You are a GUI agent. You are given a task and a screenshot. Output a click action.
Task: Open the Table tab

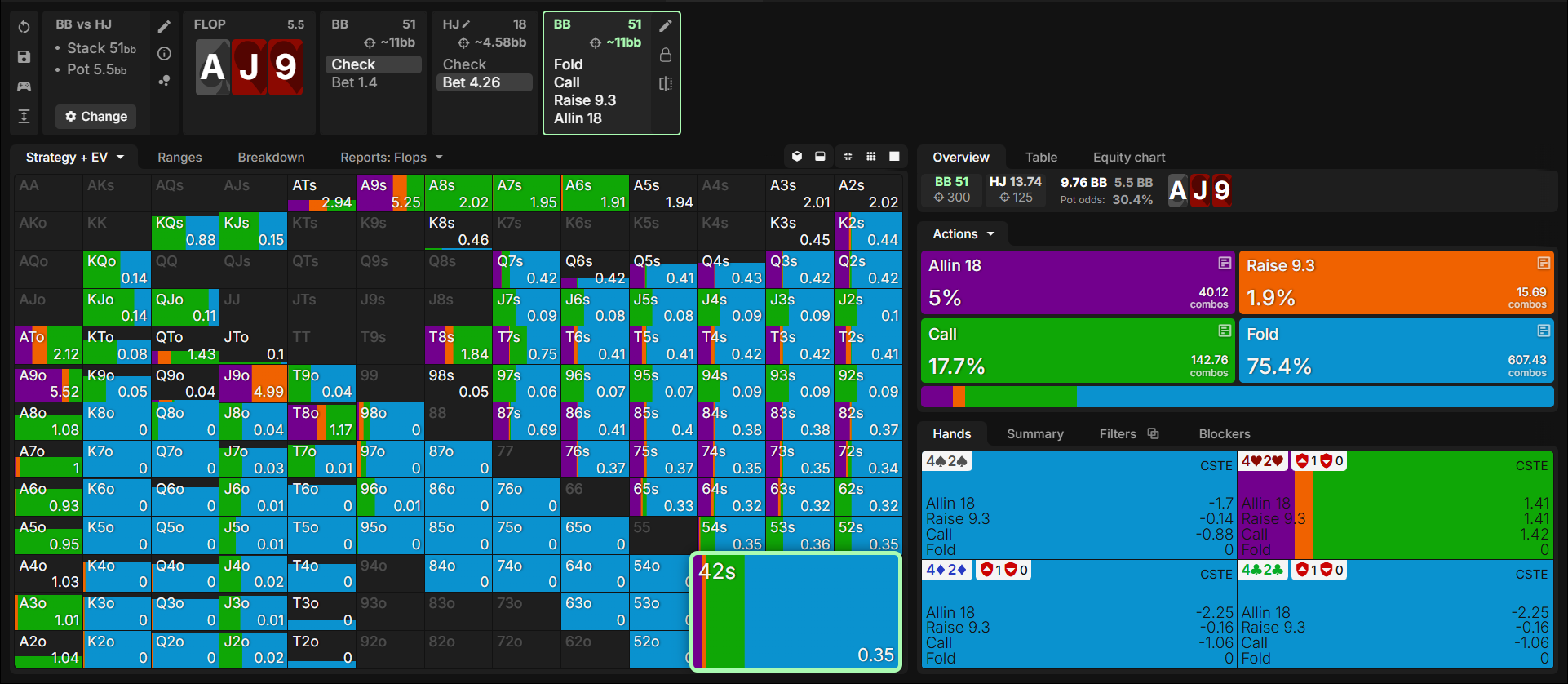pos(1041,157)
